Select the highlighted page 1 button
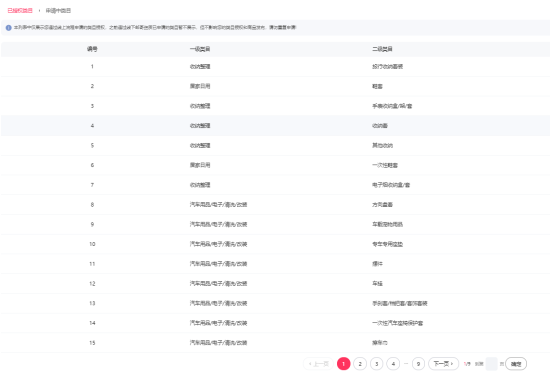This screenshot has width=550, height=375. pos(343,364)
